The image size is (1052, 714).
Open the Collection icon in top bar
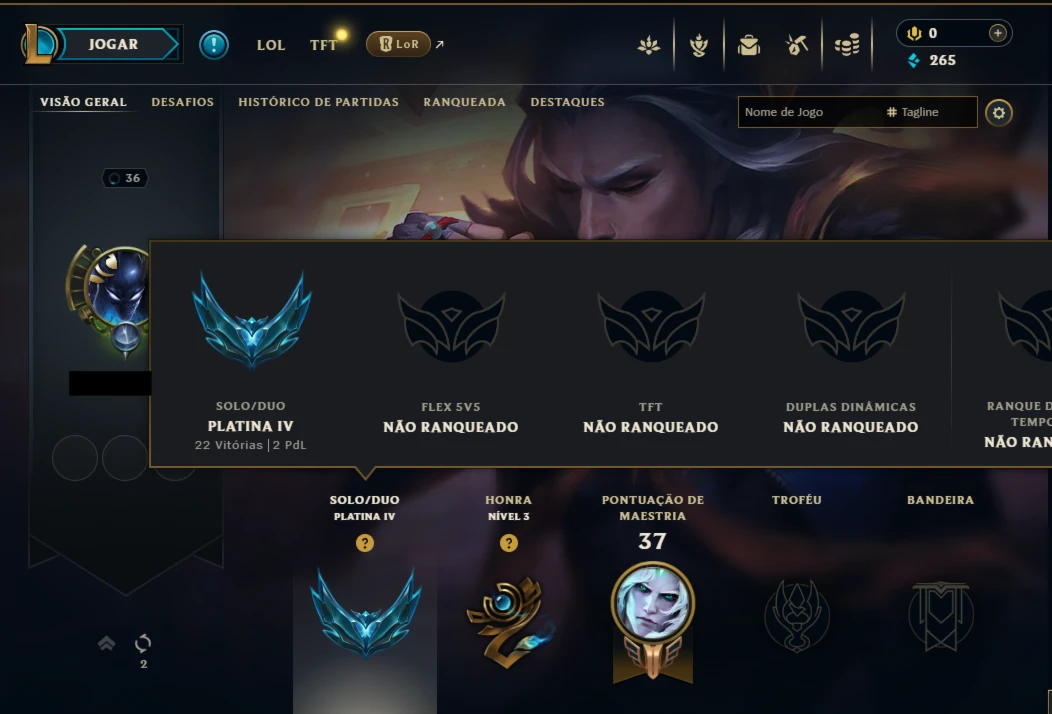[749, 45]
